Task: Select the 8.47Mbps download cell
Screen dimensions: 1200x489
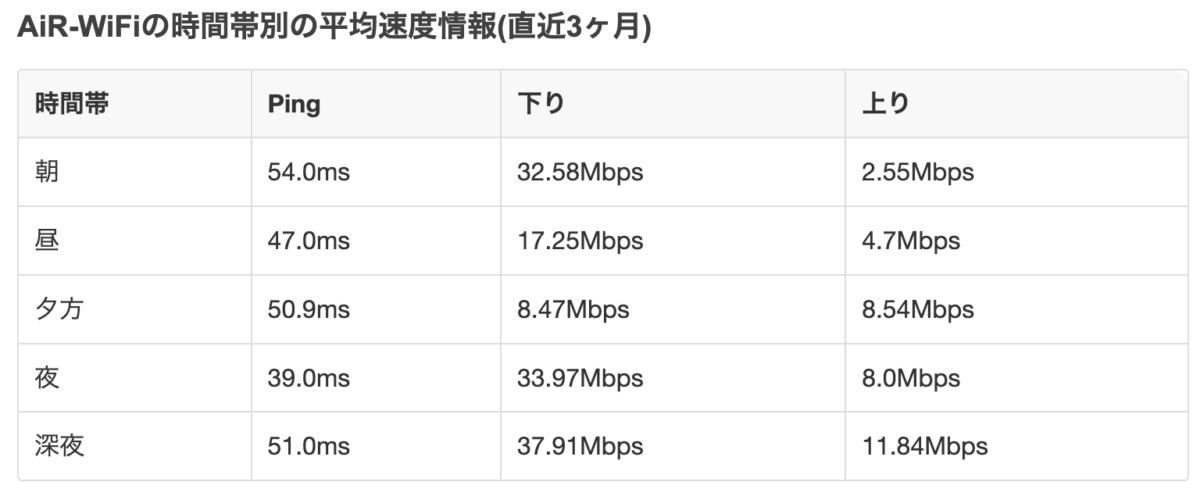Action: (573, 310)
